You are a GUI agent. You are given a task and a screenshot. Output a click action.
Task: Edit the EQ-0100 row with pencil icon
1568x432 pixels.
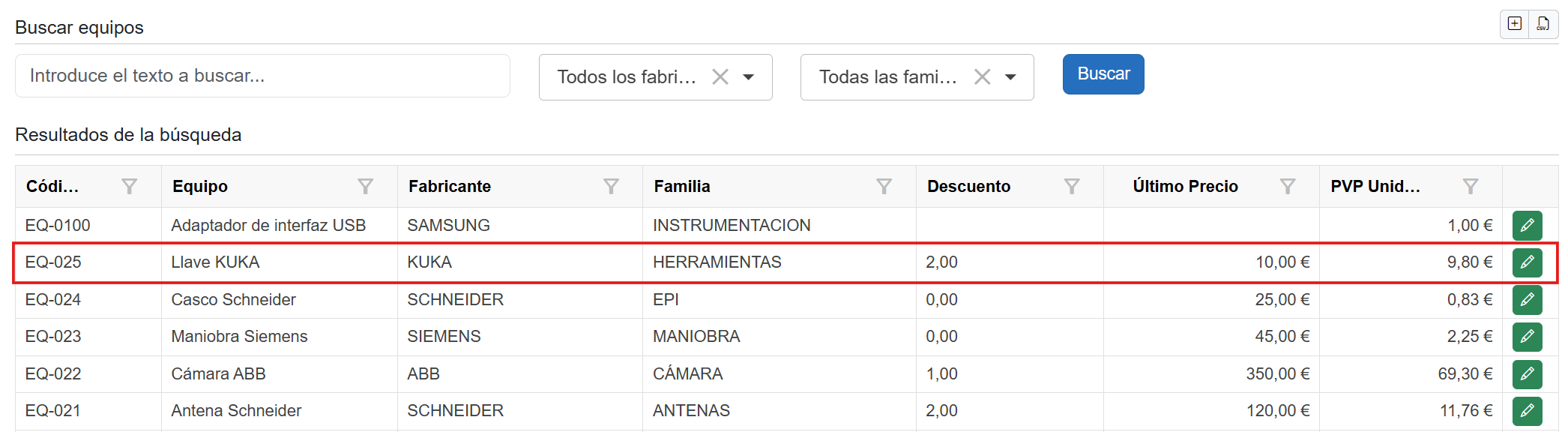[1527, 225]
